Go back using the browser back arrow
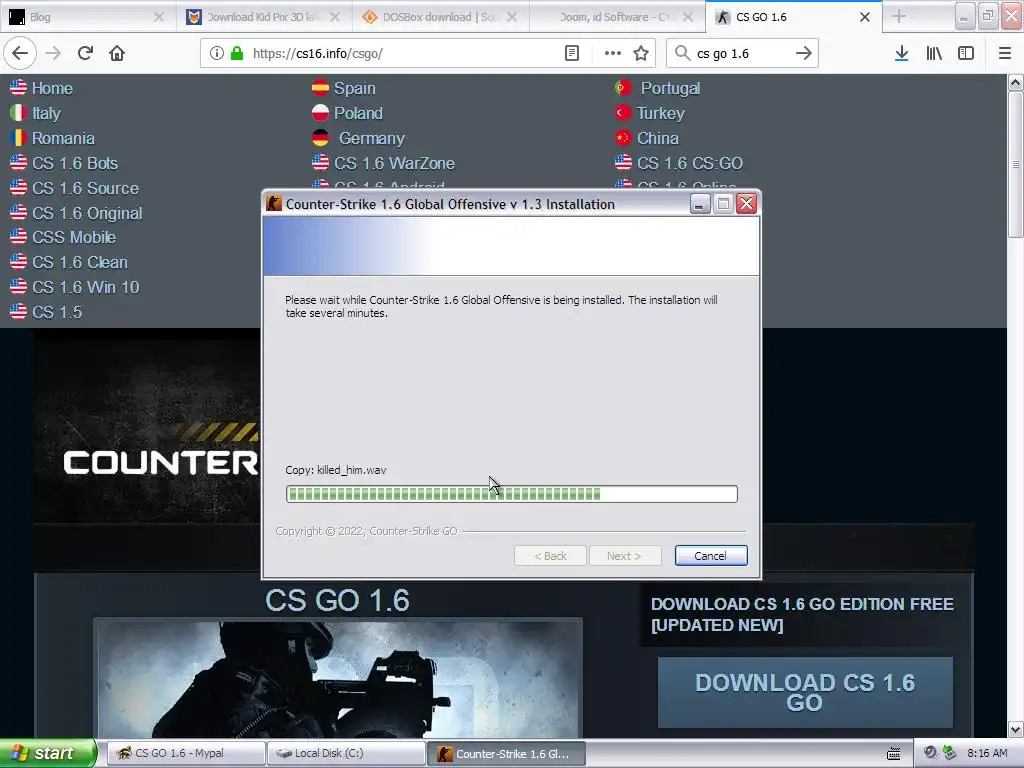 click(x=20, y=54)
